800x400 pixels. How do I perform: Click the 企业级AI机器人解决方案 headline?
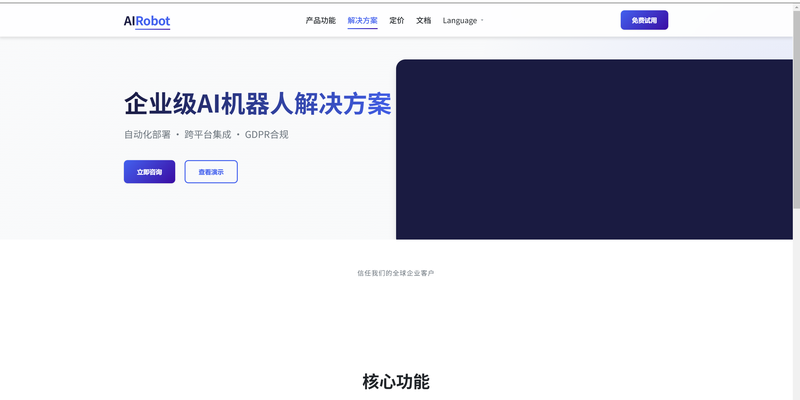258,104
